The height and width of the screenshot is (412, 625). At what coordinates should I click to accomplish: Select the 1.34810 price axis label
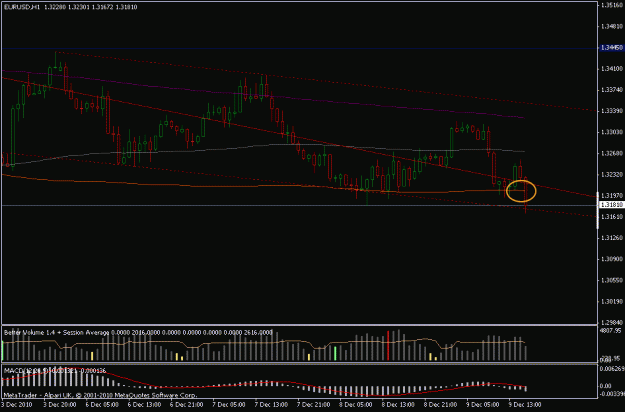[x=612, y=27]
